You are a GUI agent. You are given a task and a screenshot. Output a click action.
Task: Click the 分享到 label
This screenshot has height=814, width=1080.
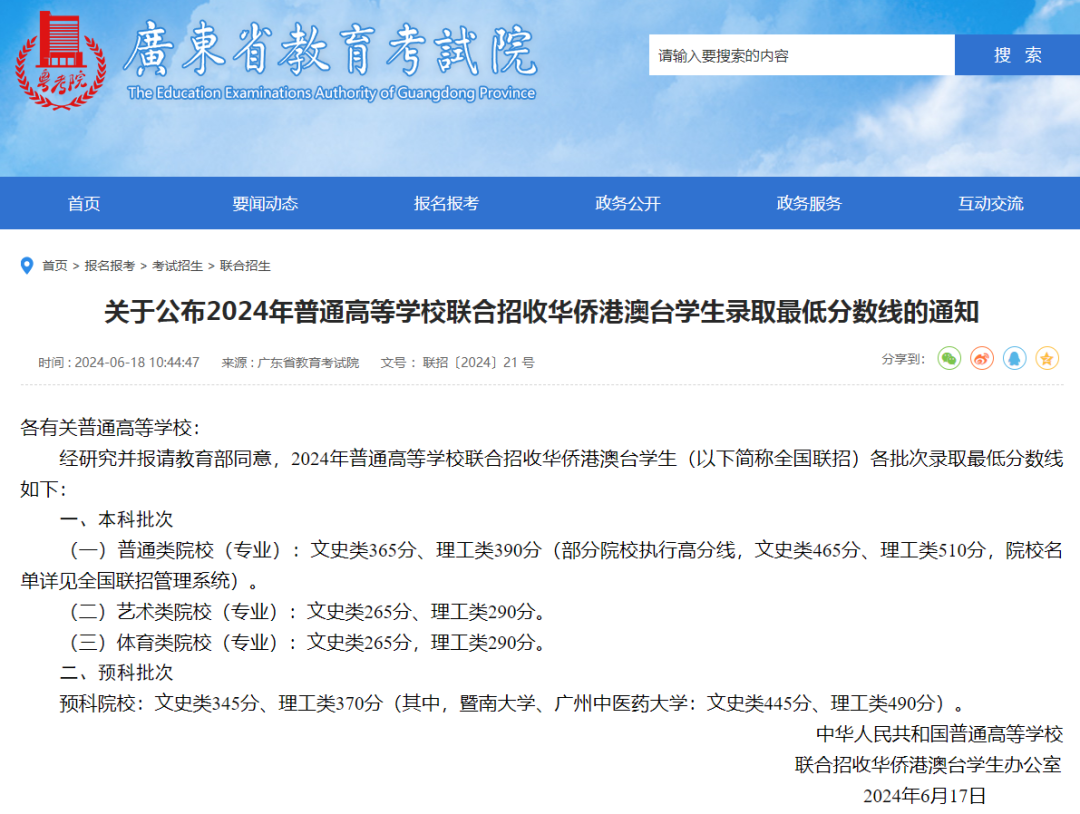pyautogui.click(x=903, y=359)
